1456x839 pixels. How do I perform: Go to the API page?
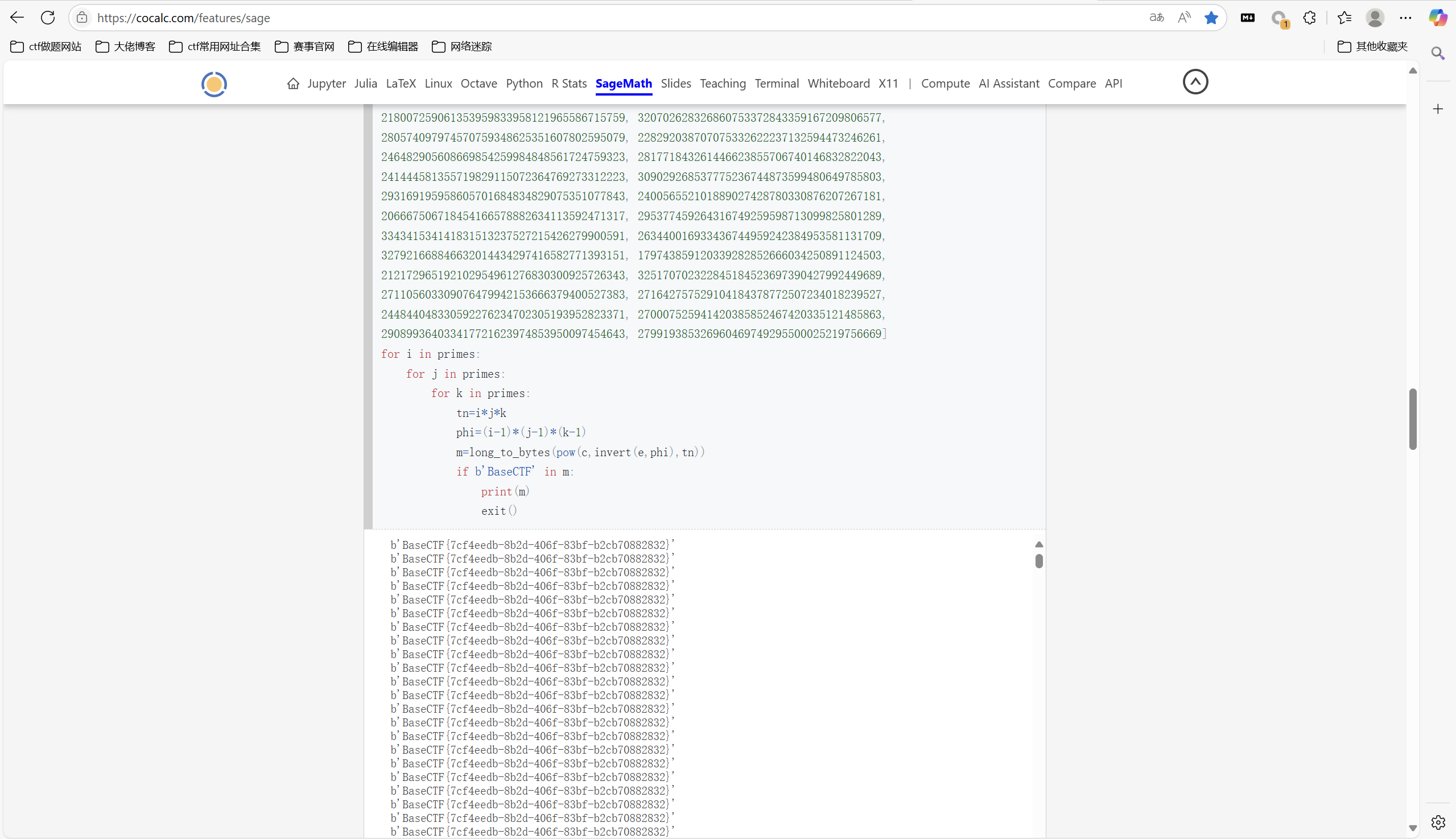point(1113,84)
